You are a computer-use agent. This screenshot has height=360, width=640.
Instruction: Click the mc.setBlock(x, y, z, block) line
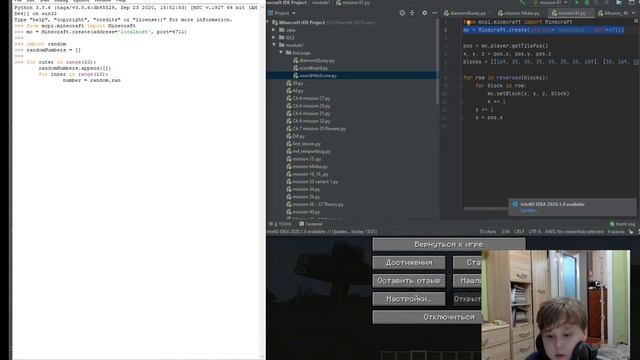(x=528, y=93)
